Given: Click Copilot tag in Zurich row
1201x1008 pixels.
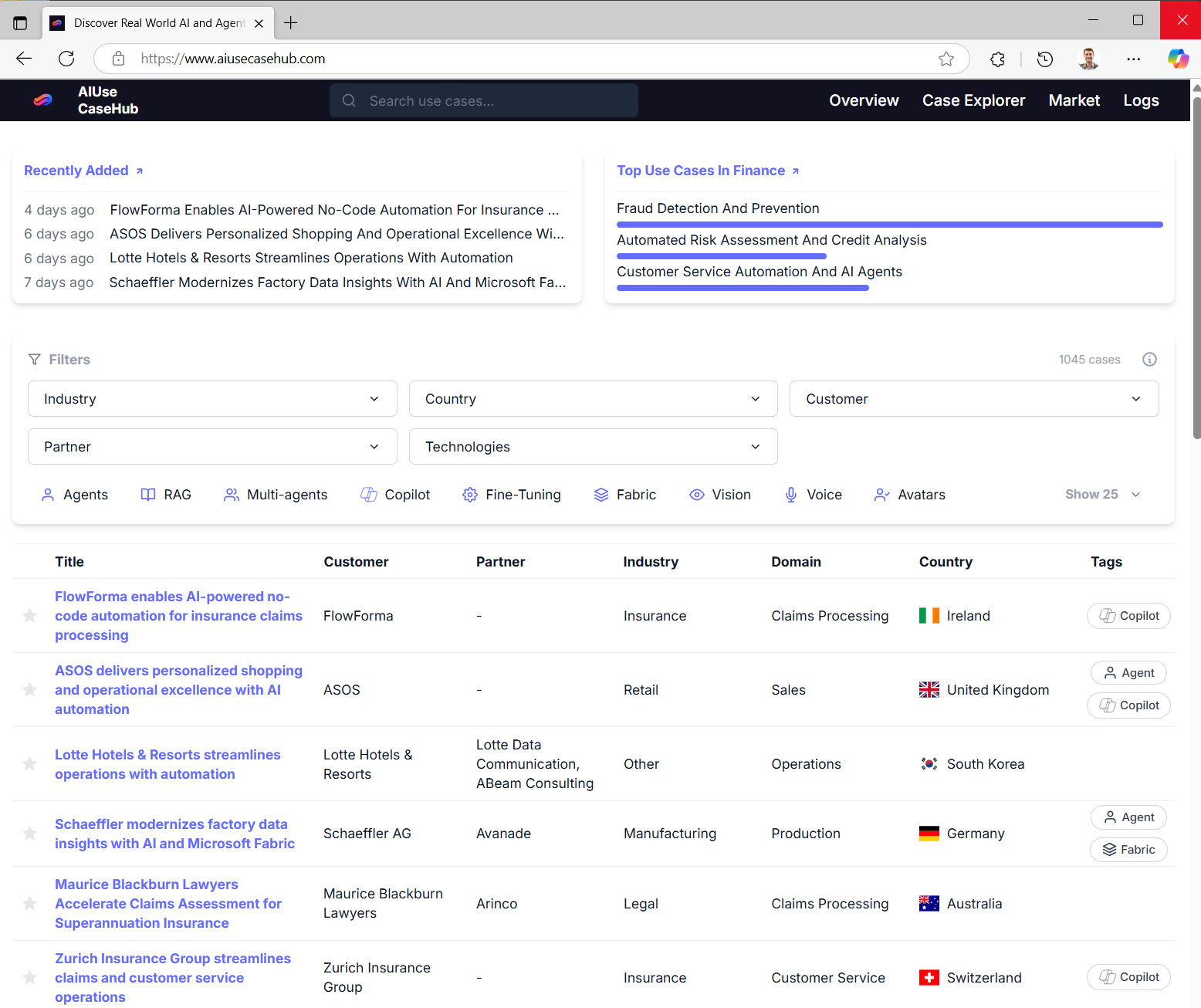Looking at the screenshot, I should [1128, 977].
